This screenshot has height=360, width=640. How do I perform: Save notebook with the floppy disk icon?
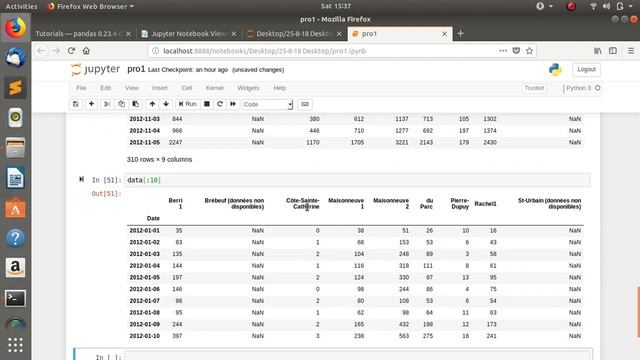(76, 104)
